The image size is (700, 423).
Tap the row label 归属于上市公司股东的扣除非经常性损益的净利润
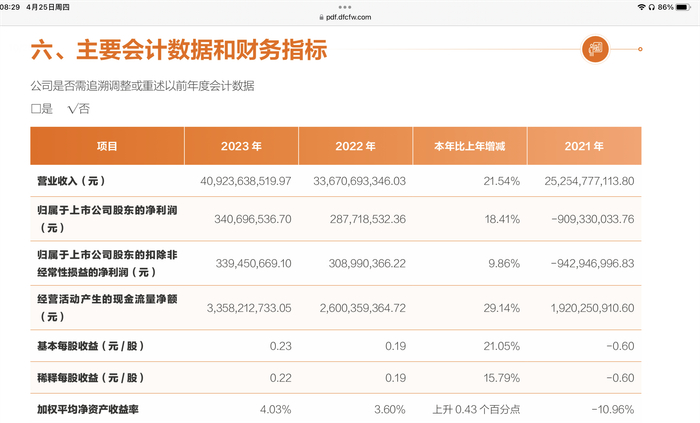[x=107, y=263]
